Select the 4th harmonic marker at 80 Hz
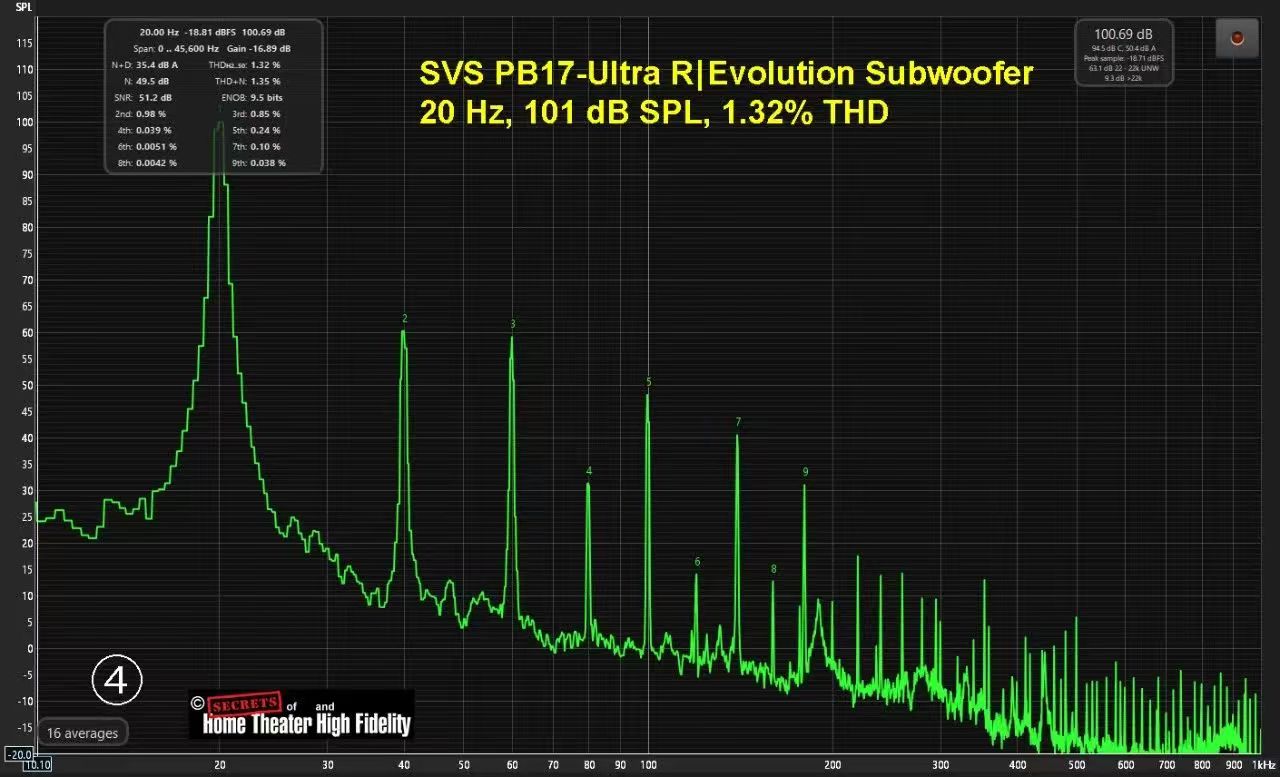 (x=589, y=471)
